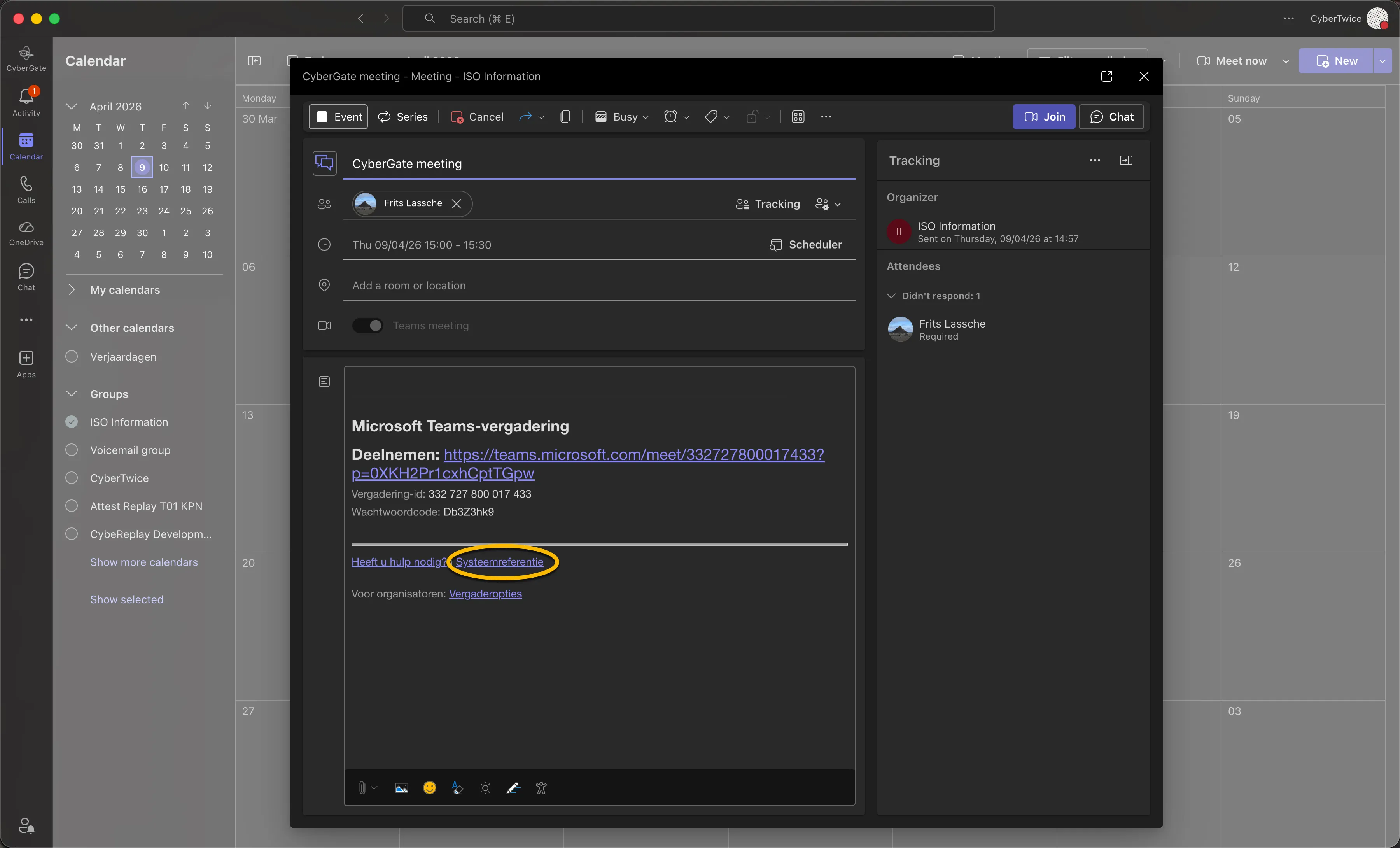Open the Busy status dropdown

pos(621,117)
